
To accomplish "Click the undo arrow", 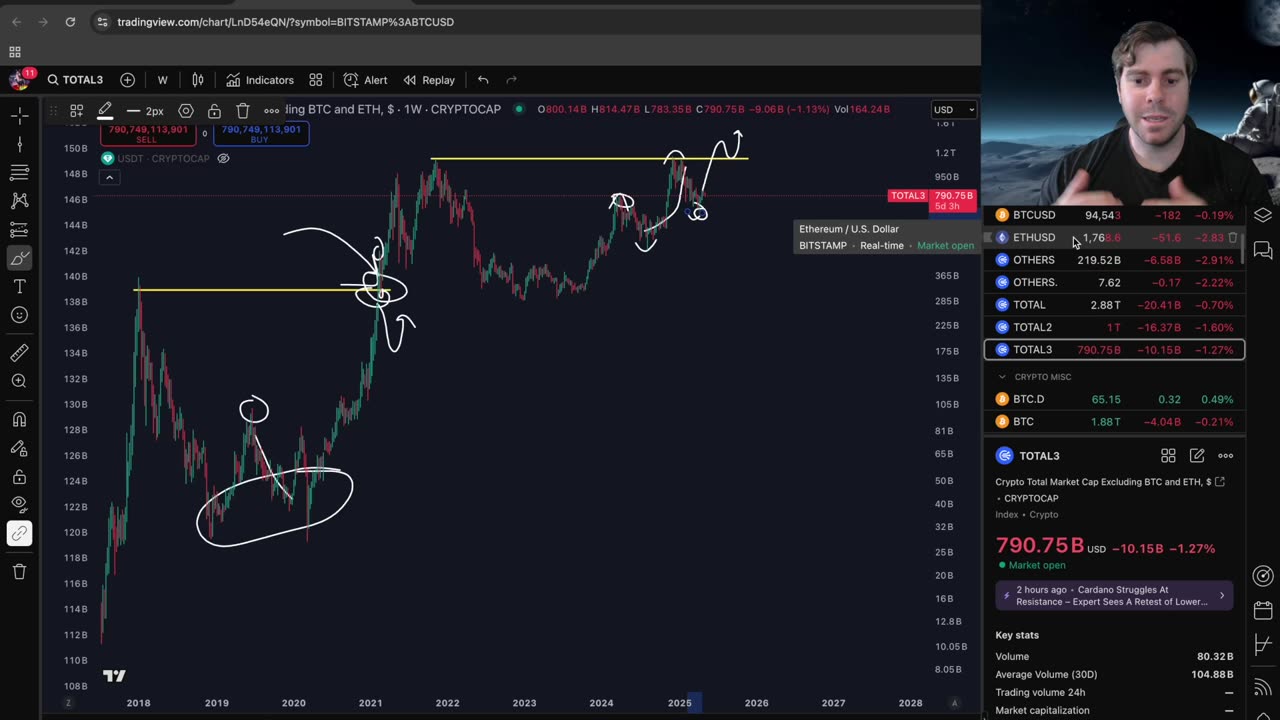I will (x=483, y=80).
